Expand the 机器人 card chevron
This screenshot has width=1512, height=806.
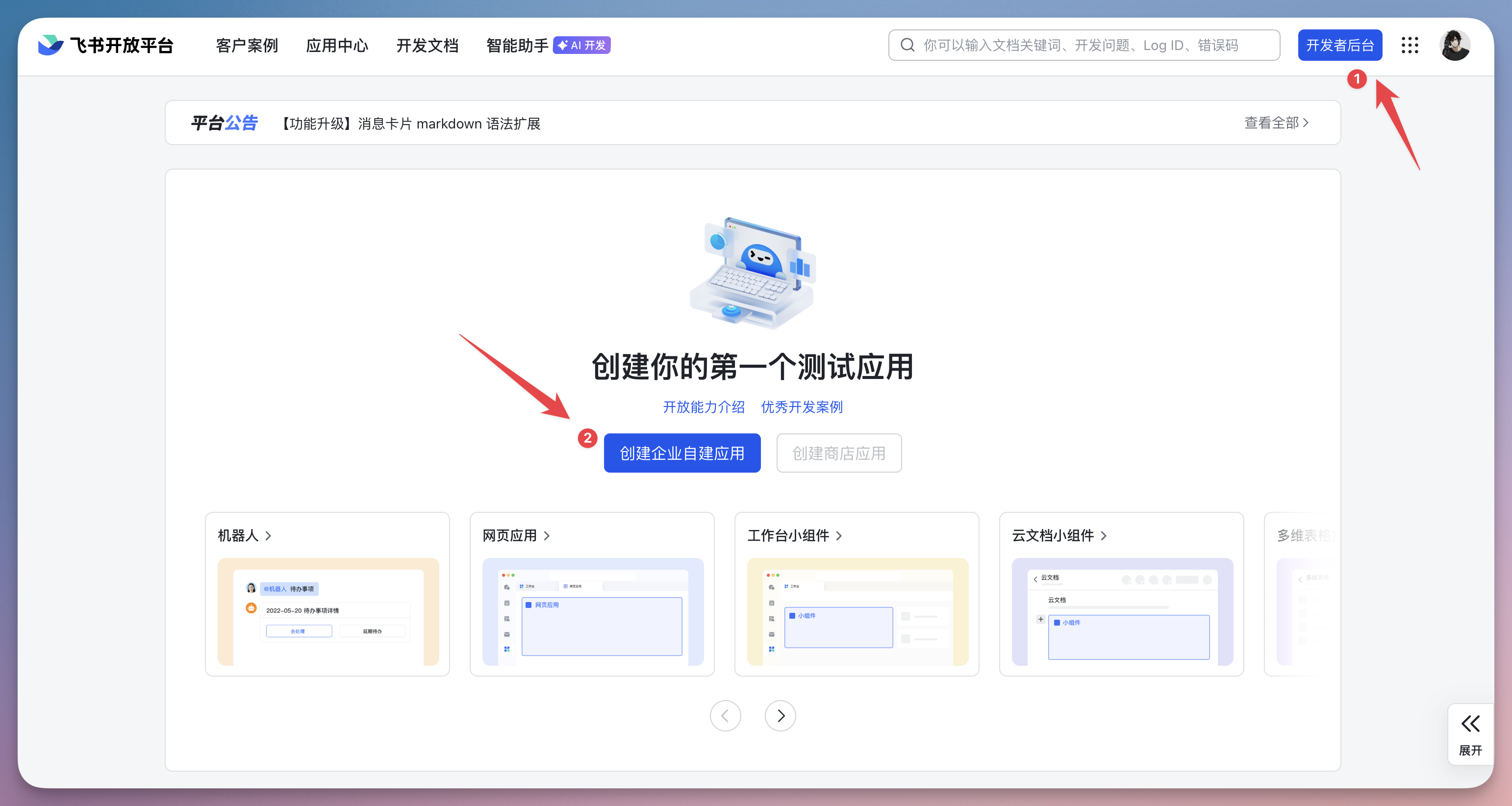pos(268,535)
